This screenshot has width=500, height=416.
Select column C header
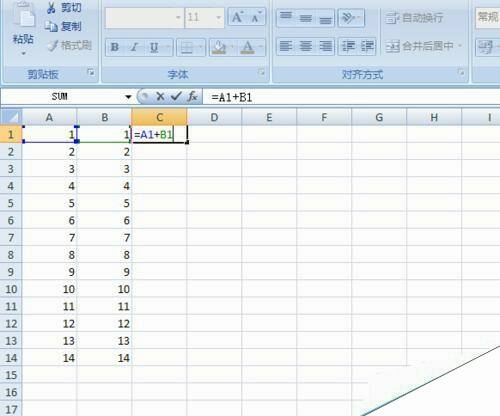pos(159,117)
